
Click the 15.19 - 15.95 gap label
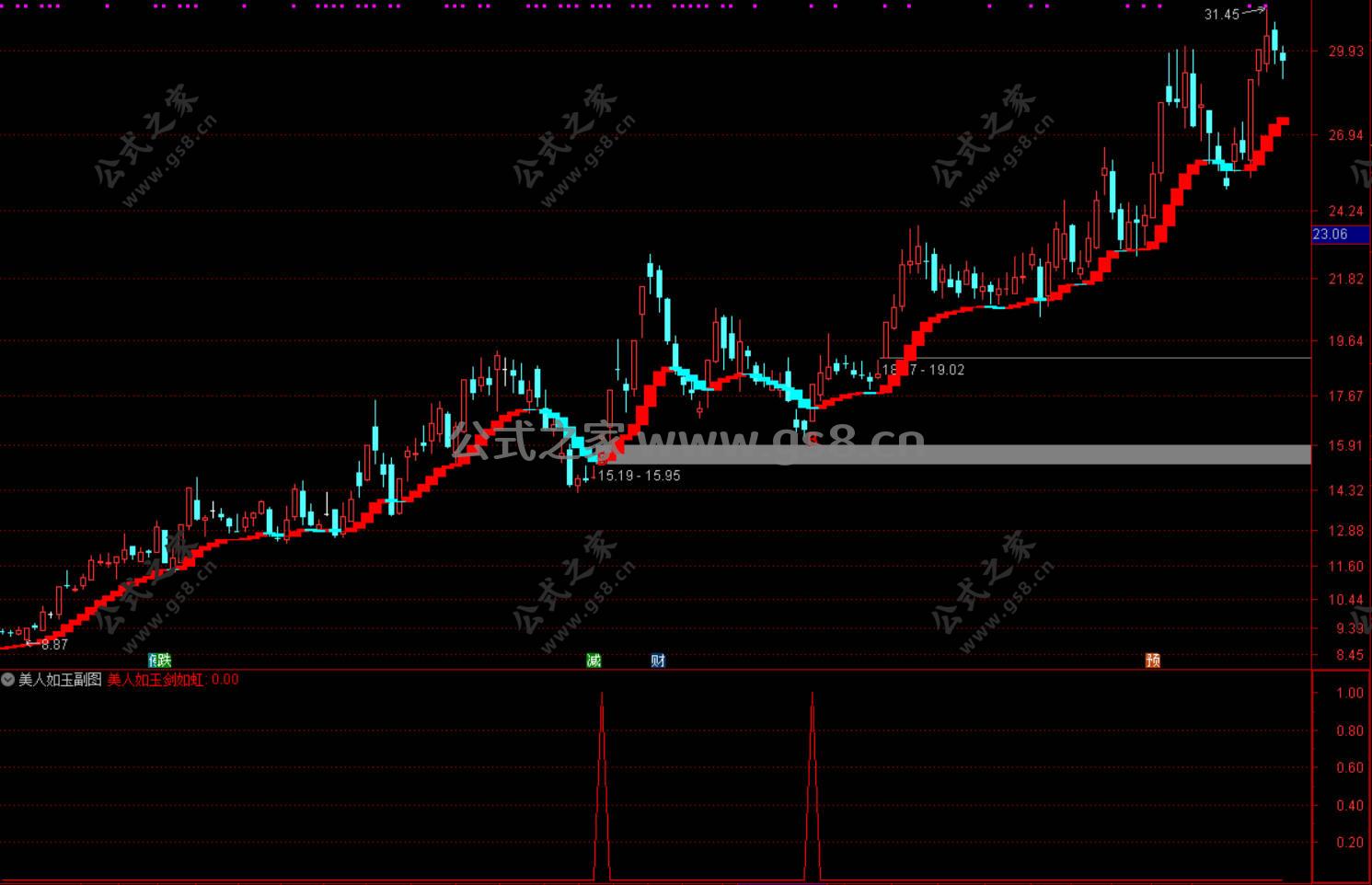(x=640, y=476)
